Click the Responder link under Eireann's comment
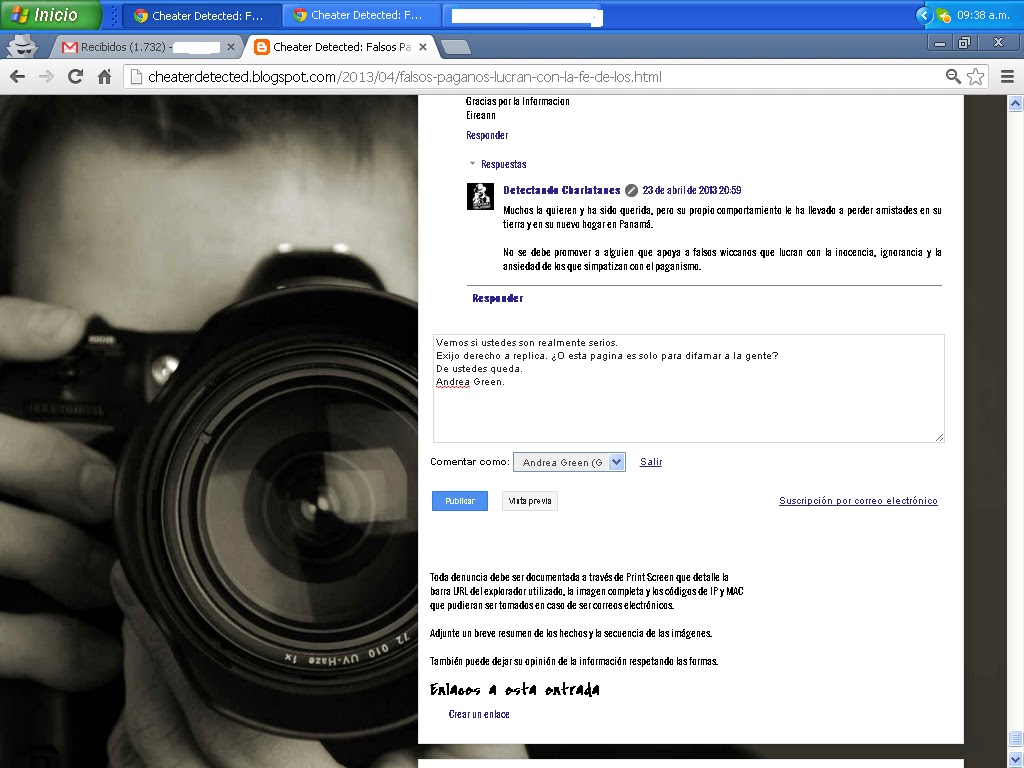 pyautogui.click(x=487, y=135)
